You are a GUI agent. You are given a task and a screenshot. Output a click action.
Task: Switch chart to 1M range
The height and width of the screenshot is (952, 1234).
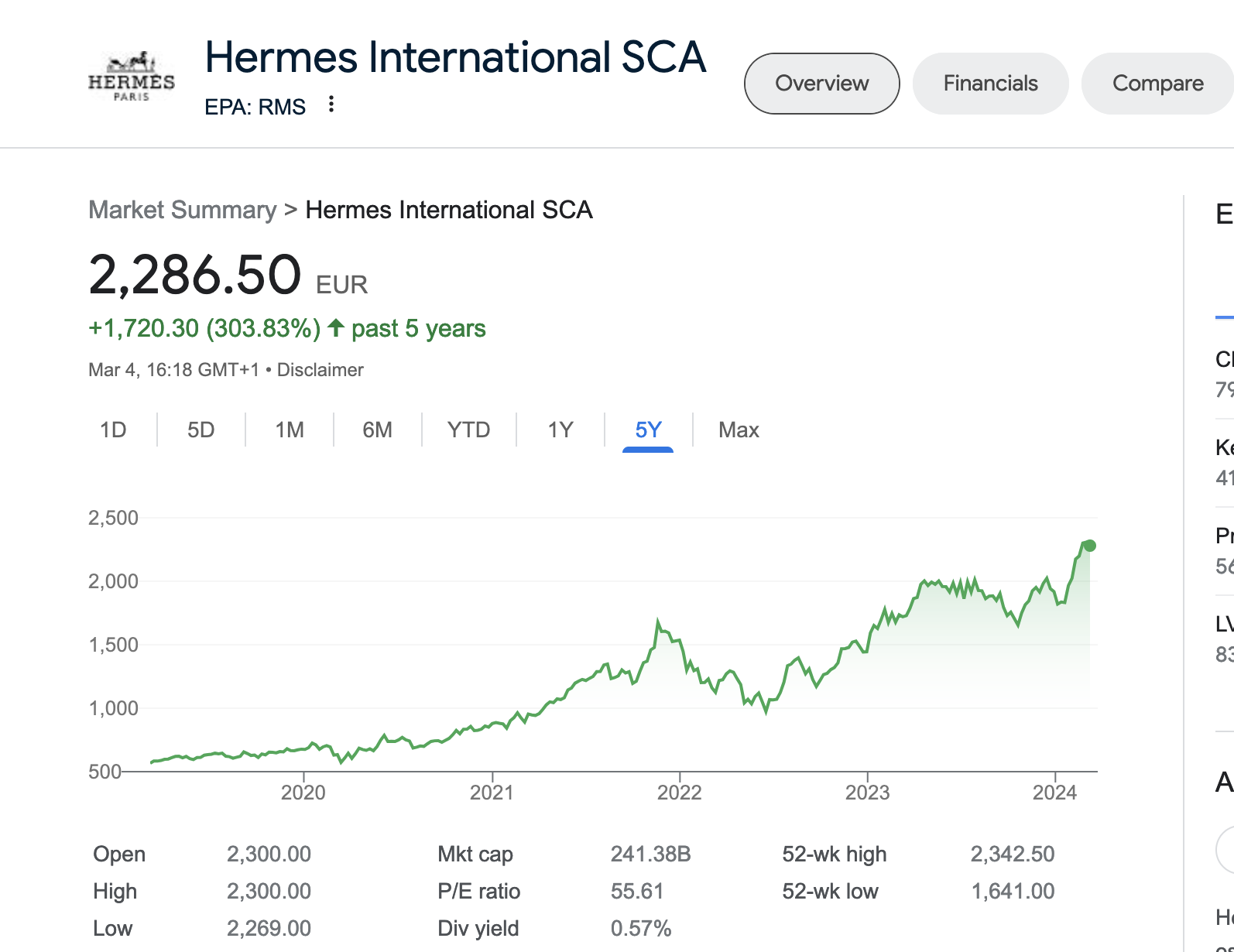[x=290, y=430]
